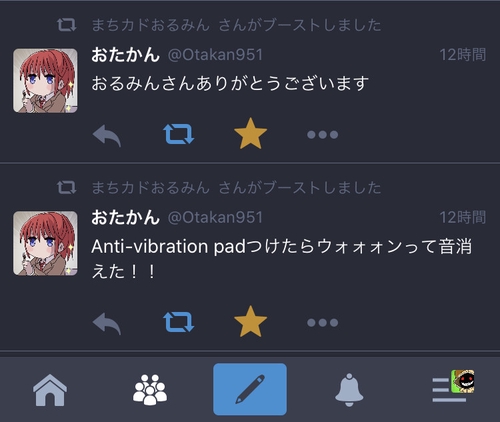Reply to the Anti-vibration pad post
500x422 pixels.
107,323
